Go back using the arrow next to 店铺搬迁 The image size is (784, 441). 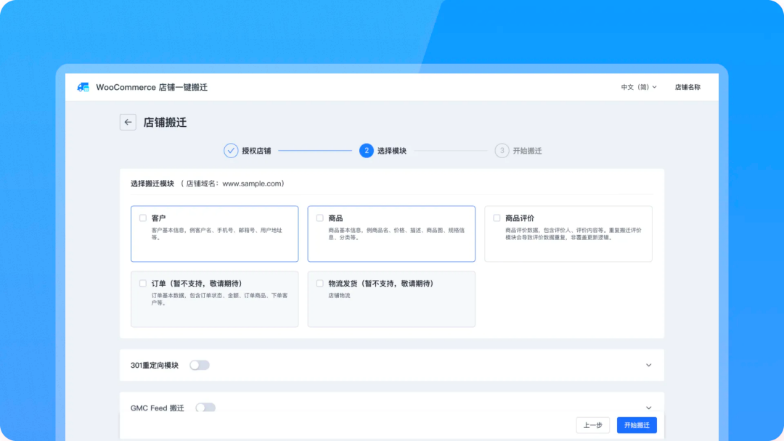(x=128, y=122)
